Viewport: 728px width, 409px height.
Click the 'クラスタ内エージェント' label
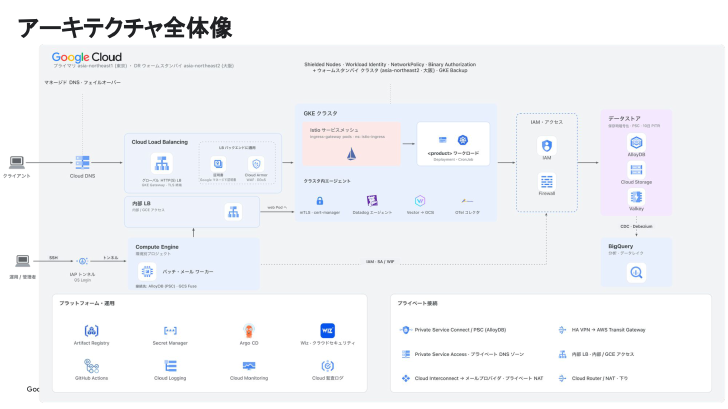click(327, 181)
